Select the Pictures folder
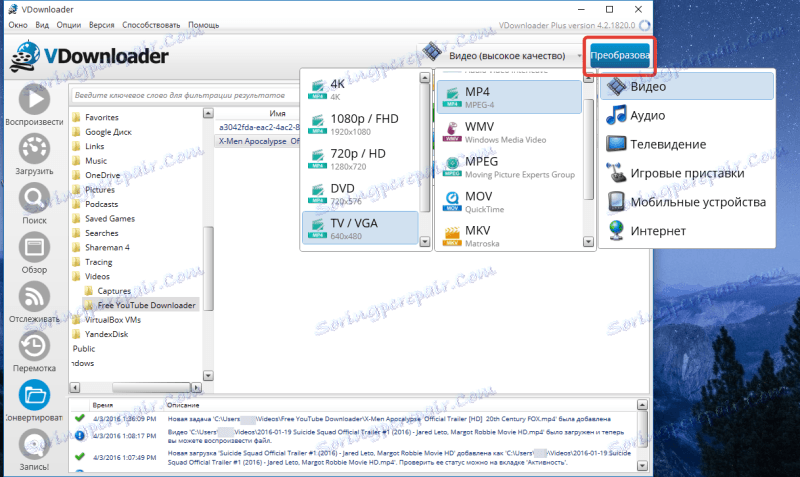 pos(99,190)
